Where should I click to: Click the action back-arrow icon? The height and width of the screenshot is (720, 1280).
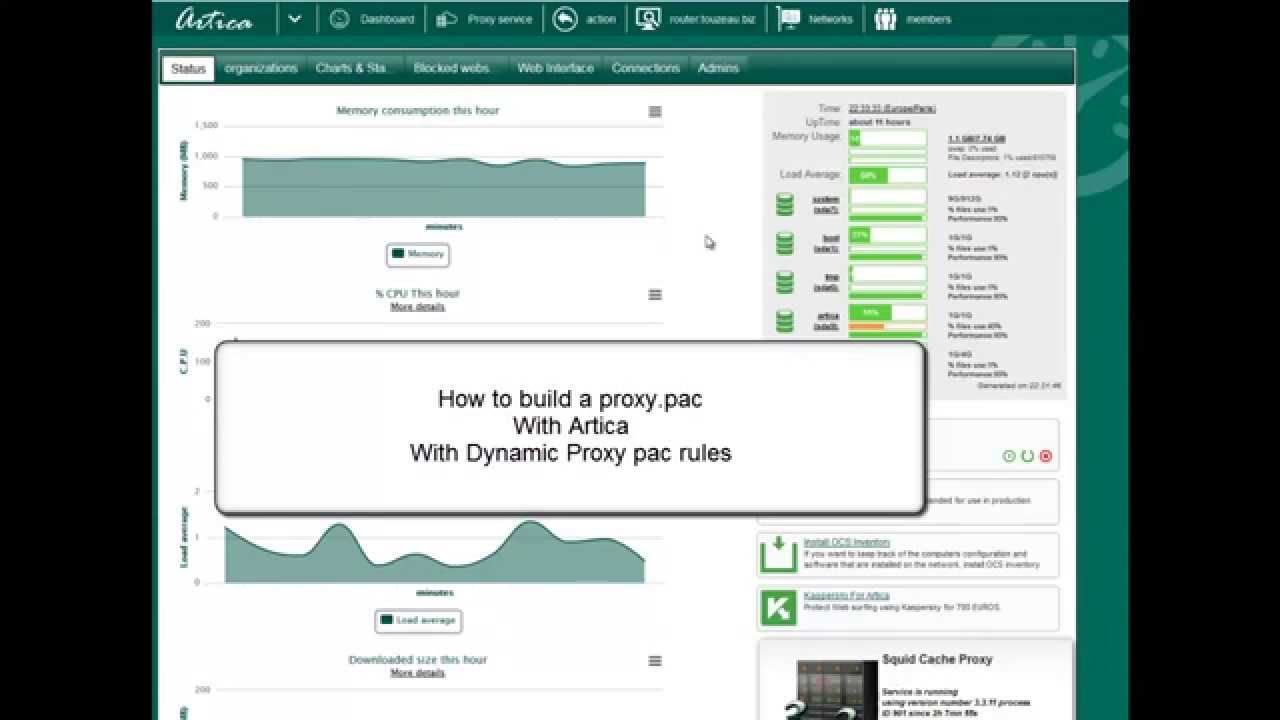[x=565, y=19]
